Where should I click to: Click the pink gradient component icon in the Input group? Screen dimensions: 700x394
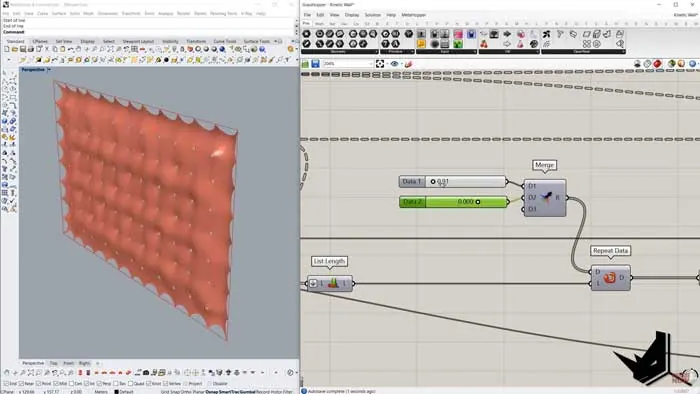458,34
